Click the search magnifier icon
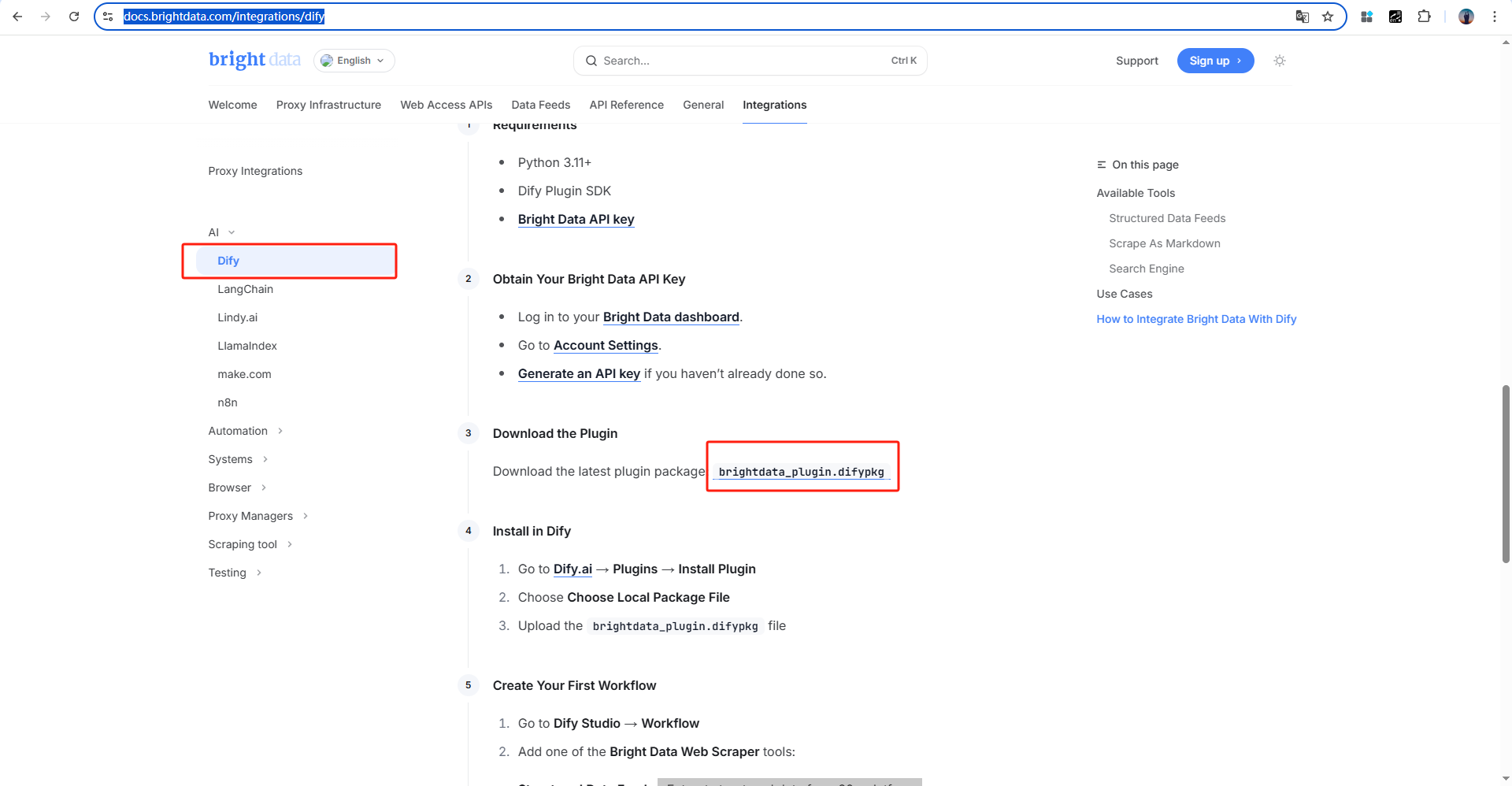Image resolution: width=1512 pixels, height=786 pixels. (x=591, y=61)
